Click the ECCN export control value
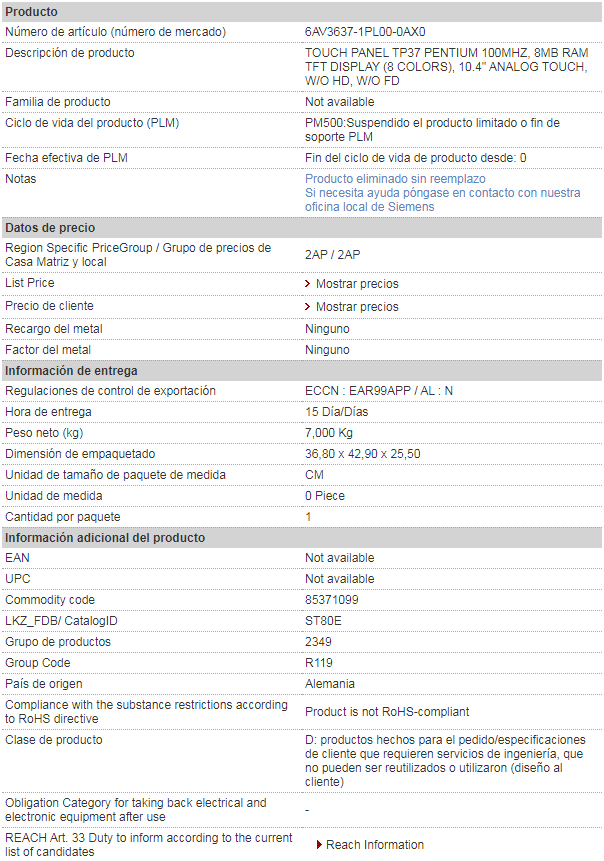The image size is (604, 861). tap(379, 391)
